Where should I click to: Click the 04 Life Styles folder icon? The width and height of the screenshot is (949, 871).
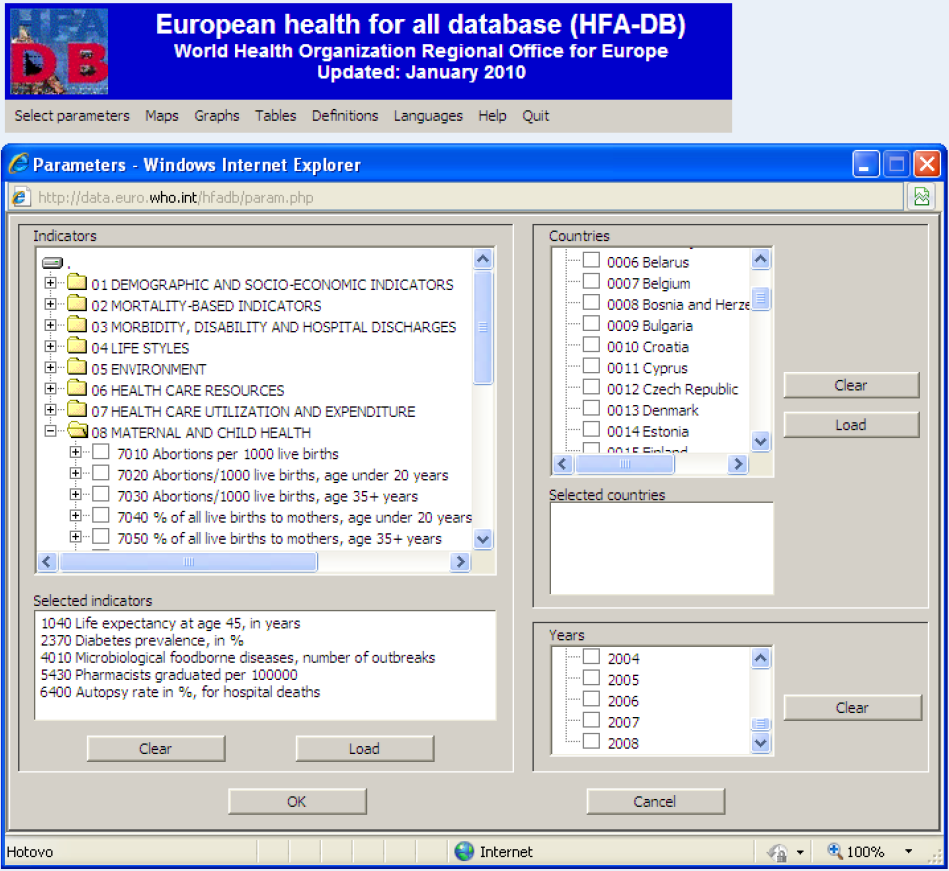[77, 346]
